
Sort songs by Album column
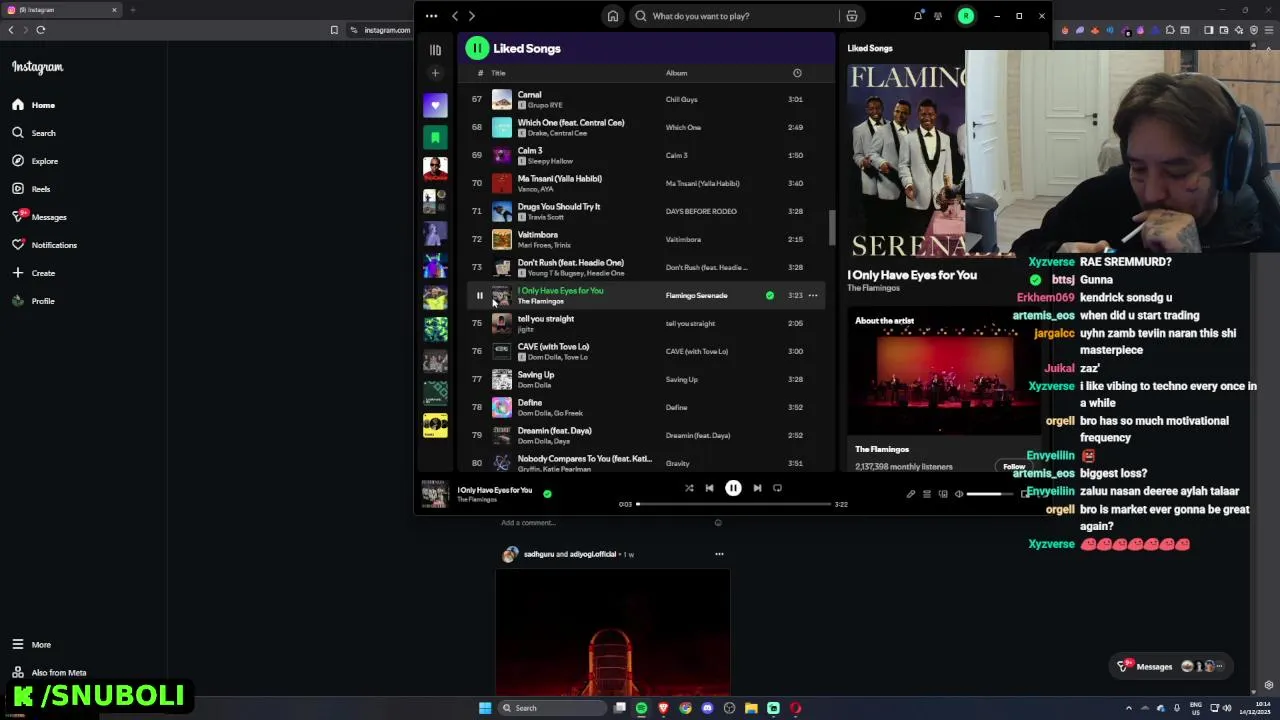point(677,73)
